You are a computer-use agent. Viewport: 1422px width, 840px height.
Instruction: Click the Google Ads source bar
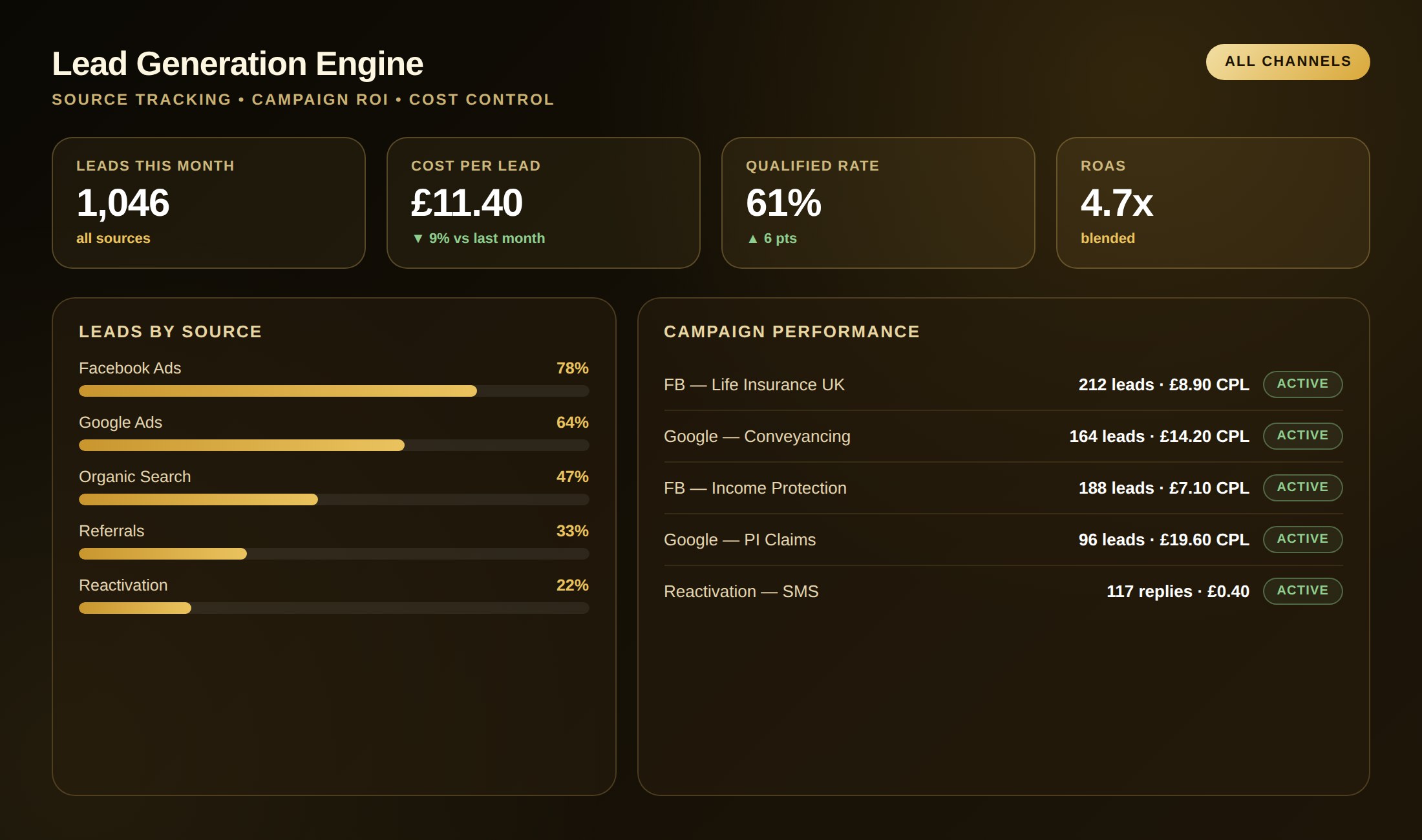pos(334,445)
